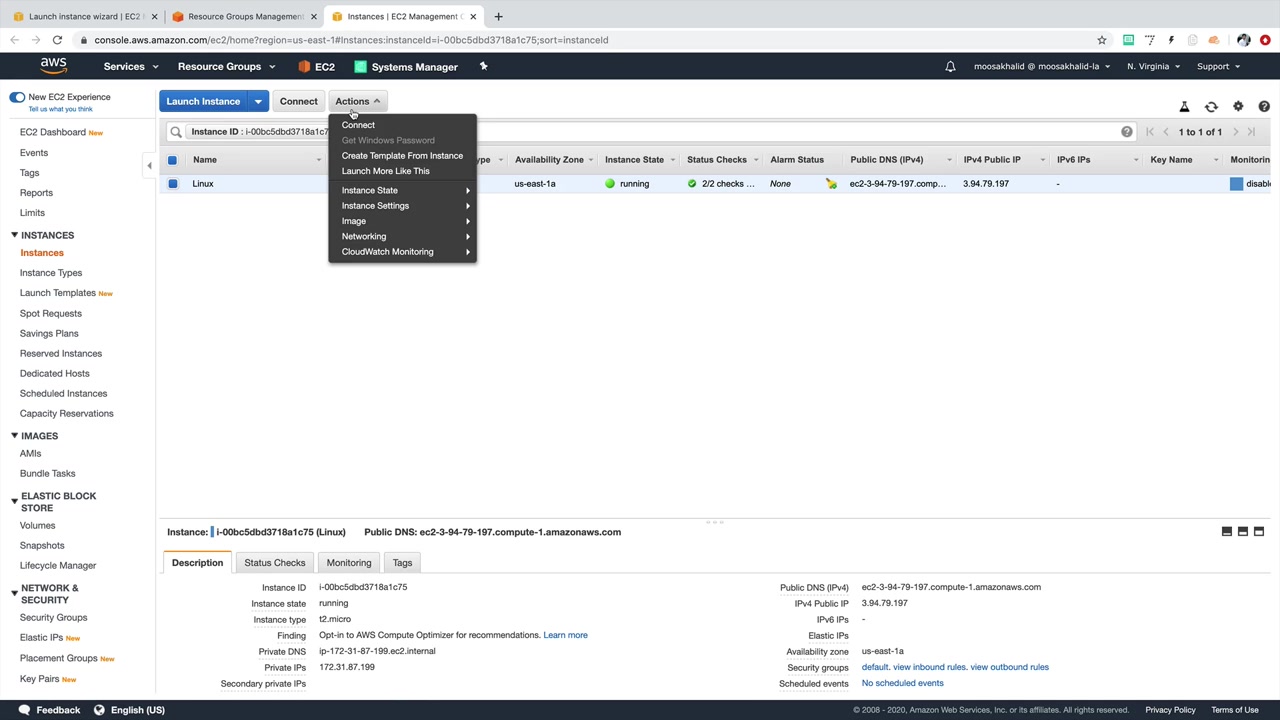Open the Support dropdown menu
Image resolution: width=1280 pixels, height=720 pixels.
1218,67
